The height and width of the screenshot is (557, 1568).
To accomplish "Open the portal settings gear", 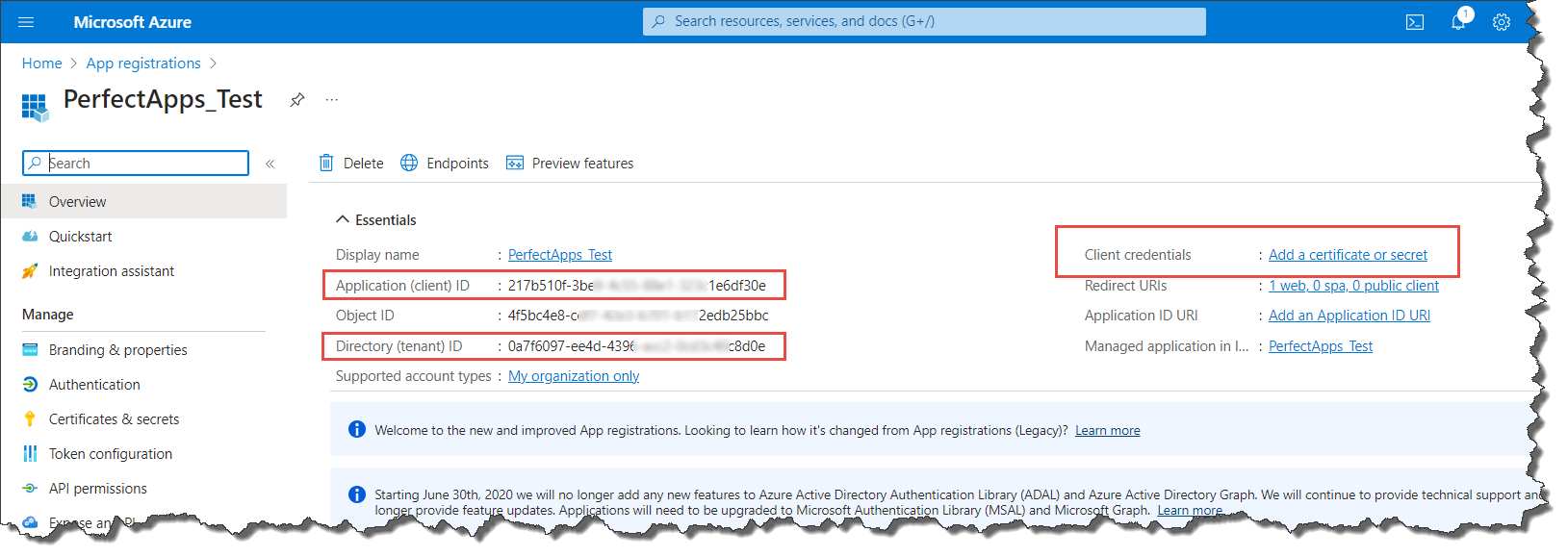I will [1502, 22].
